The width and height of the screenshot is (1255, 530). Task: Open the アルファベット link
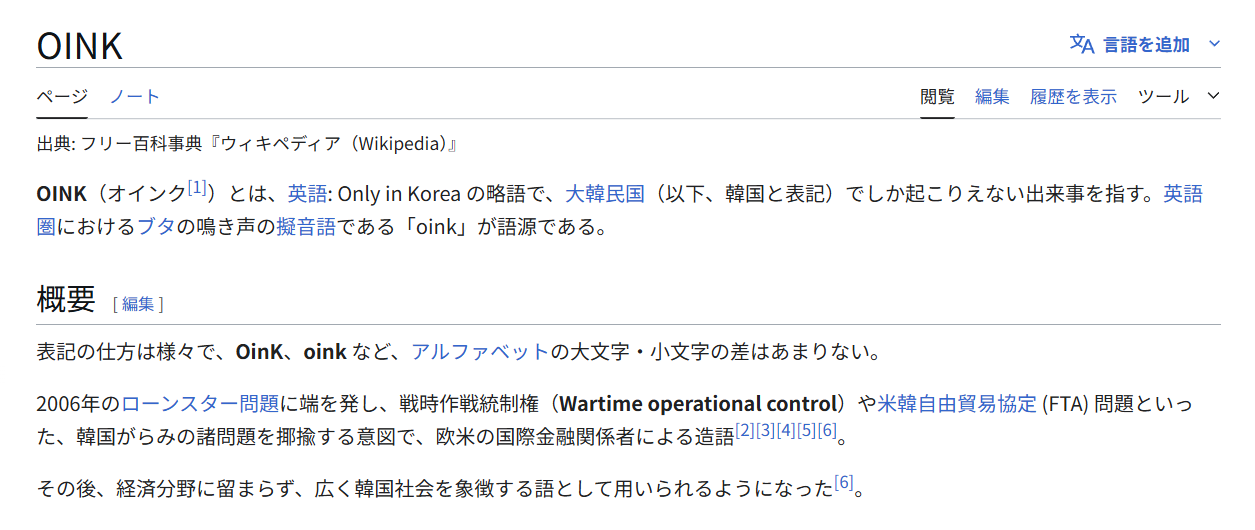pyautogui.click(x=480, y=352)
